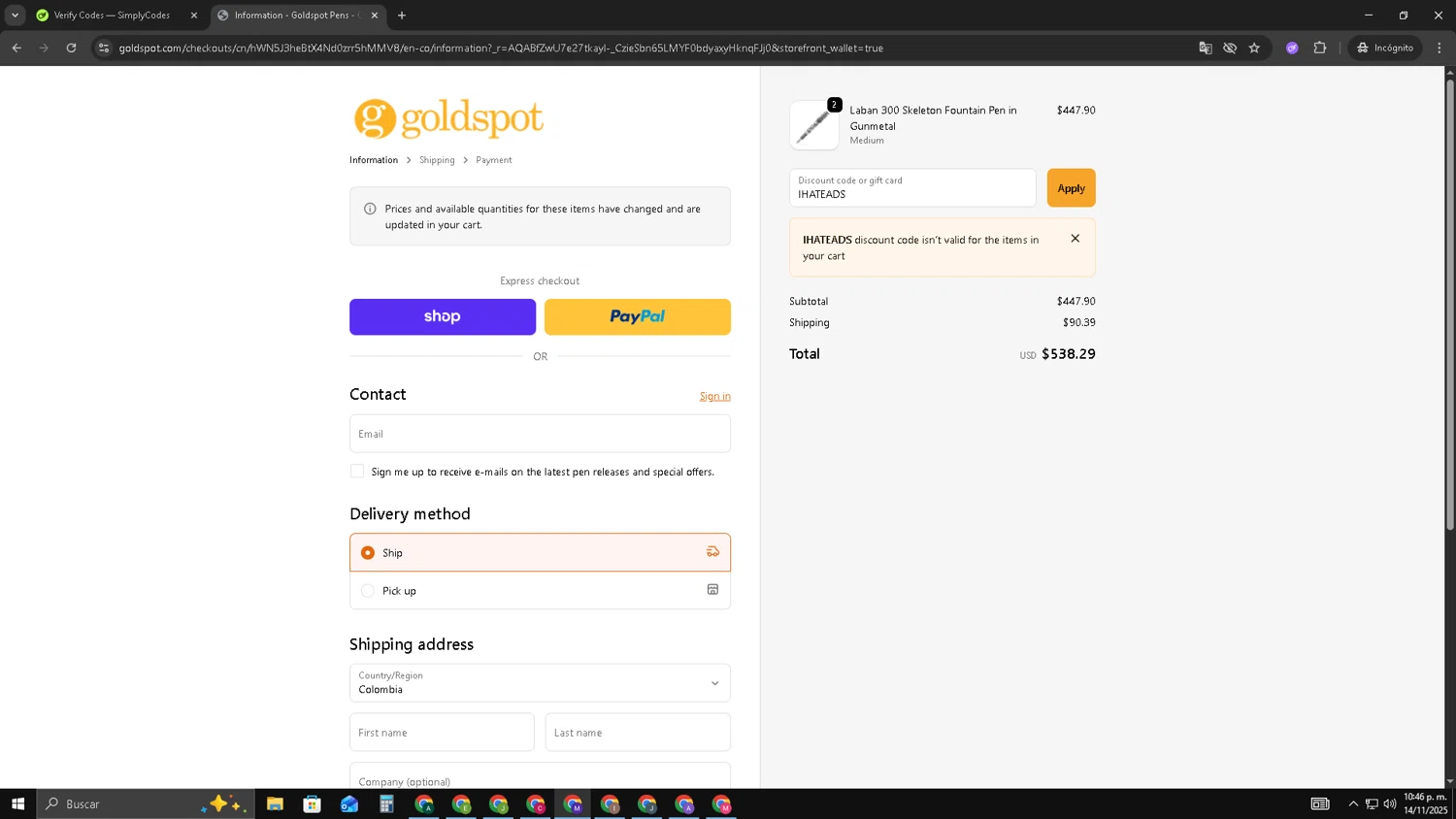Click the info icon in the price notice
The image size is (1456, 819).
[370, 209]
